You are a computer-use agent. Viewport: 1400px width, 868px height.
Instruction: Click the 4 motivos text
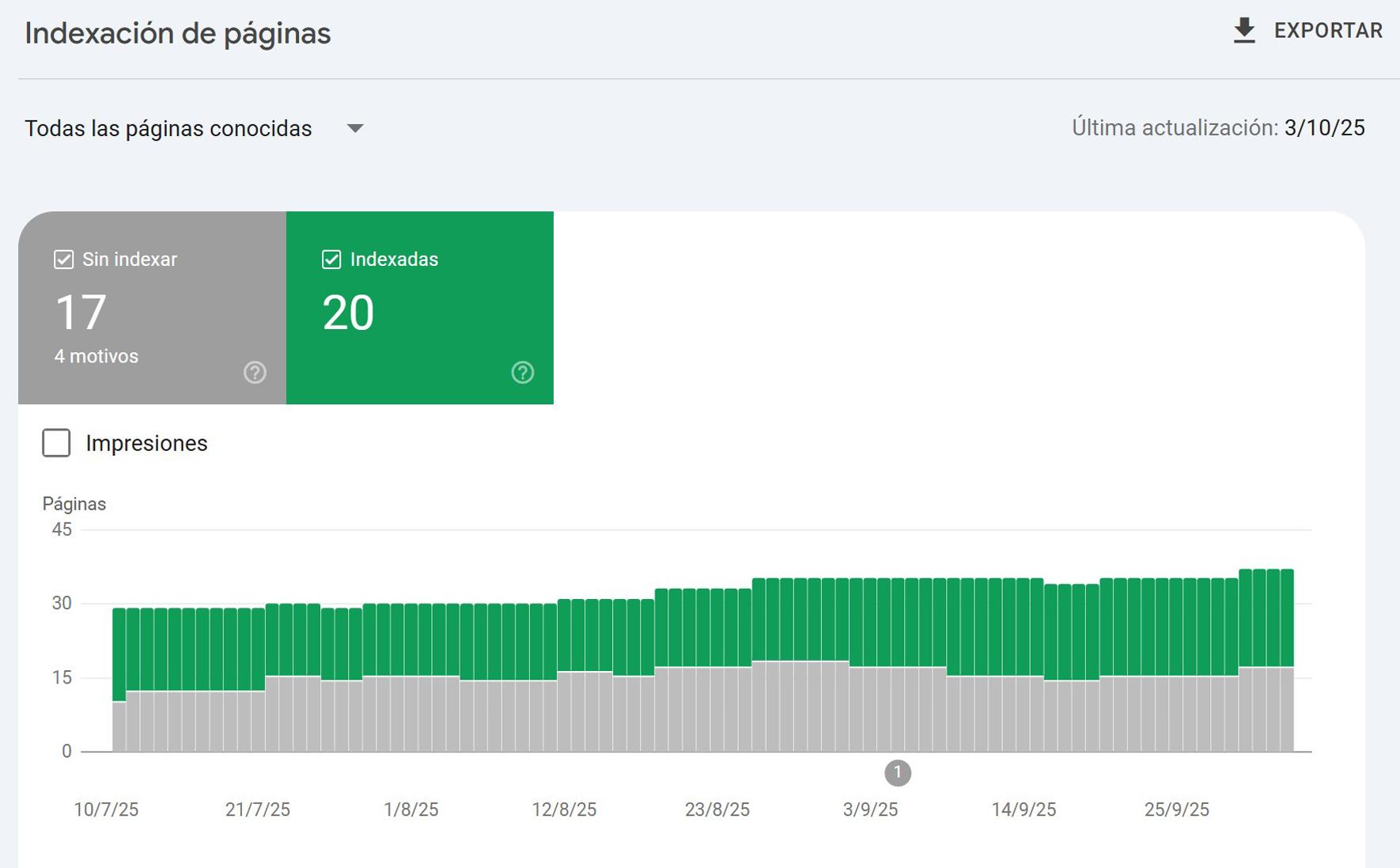coord(96,356)
